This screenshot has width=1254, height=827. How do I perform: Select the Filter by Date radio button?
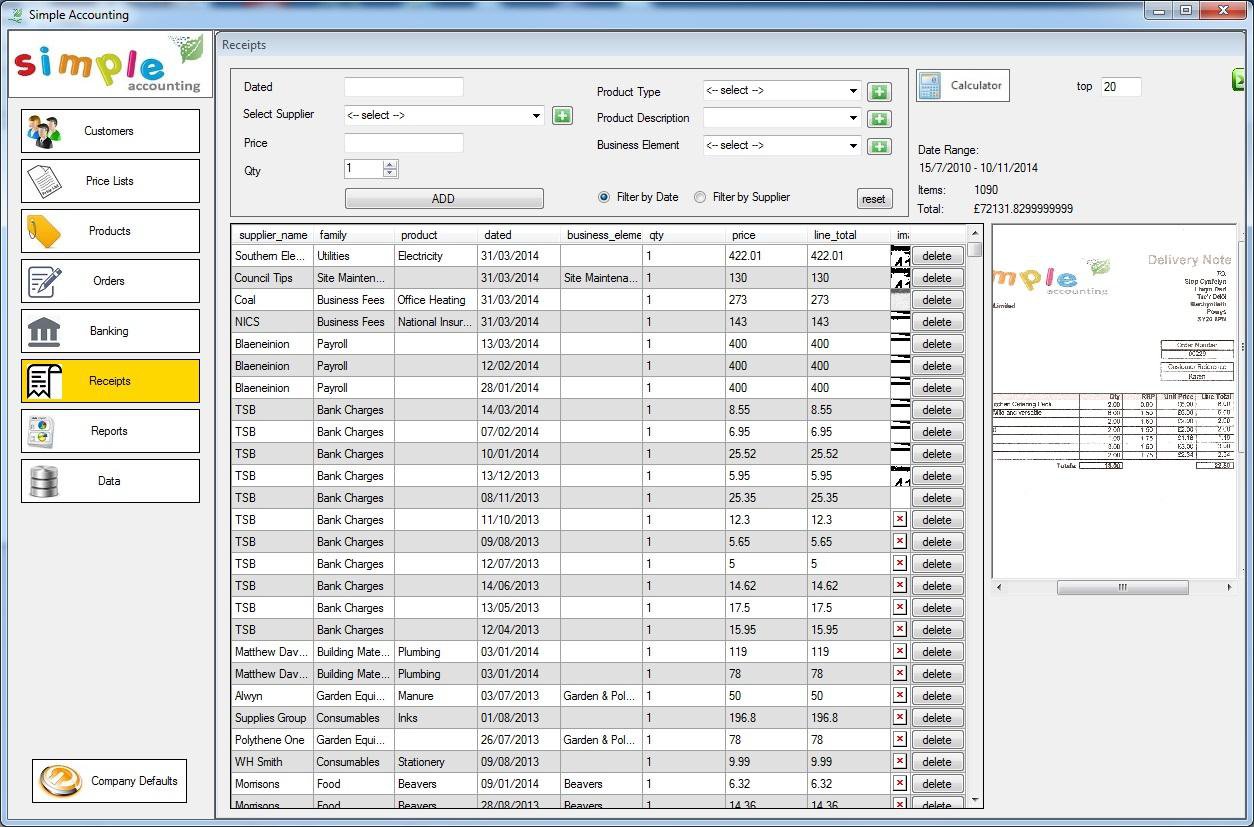(604, 197)
